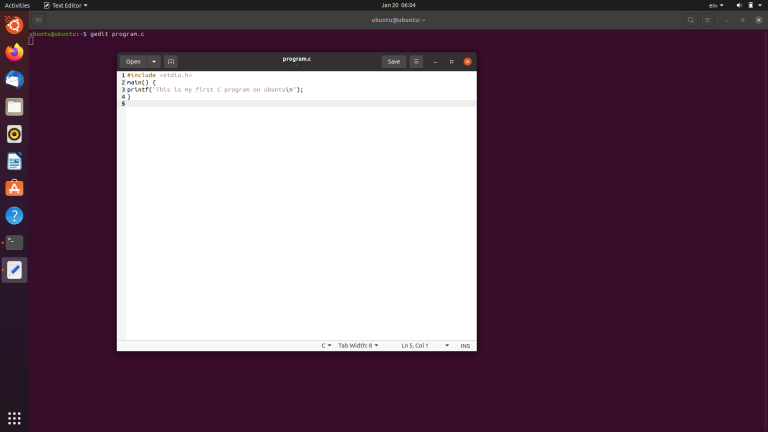
Task: Add a new terminal tab
Action: 38,20
